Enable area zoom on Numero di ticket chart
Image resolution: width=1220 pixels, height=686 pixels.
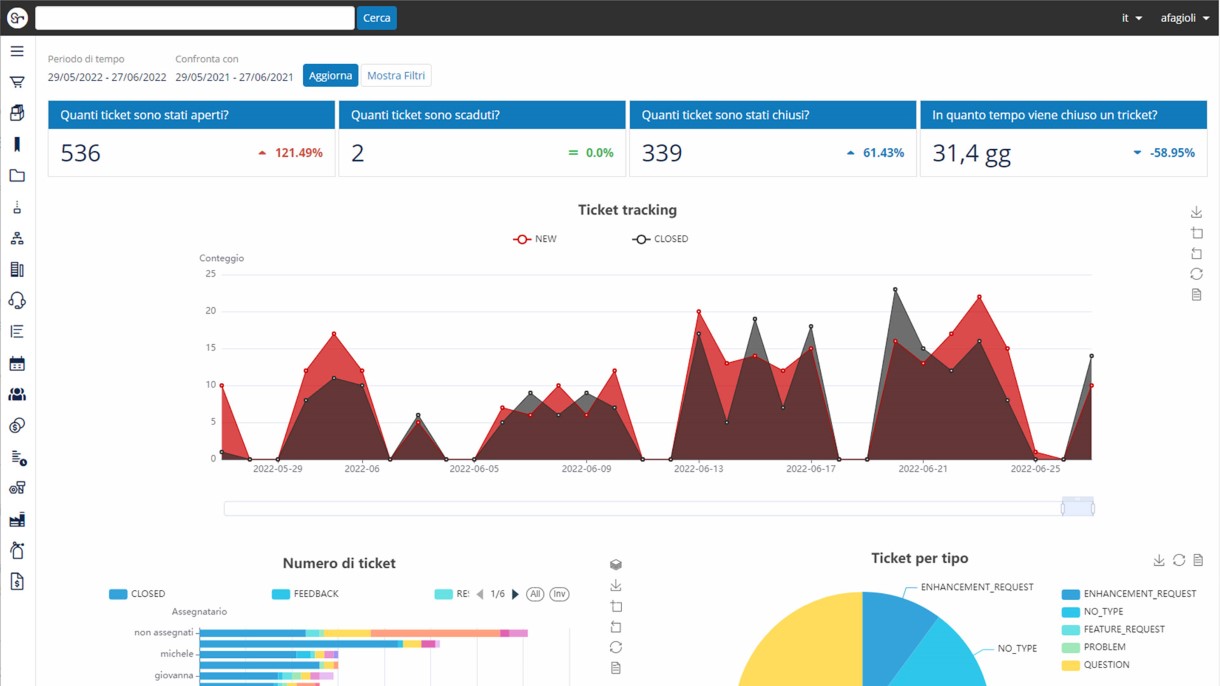point(616,607)
